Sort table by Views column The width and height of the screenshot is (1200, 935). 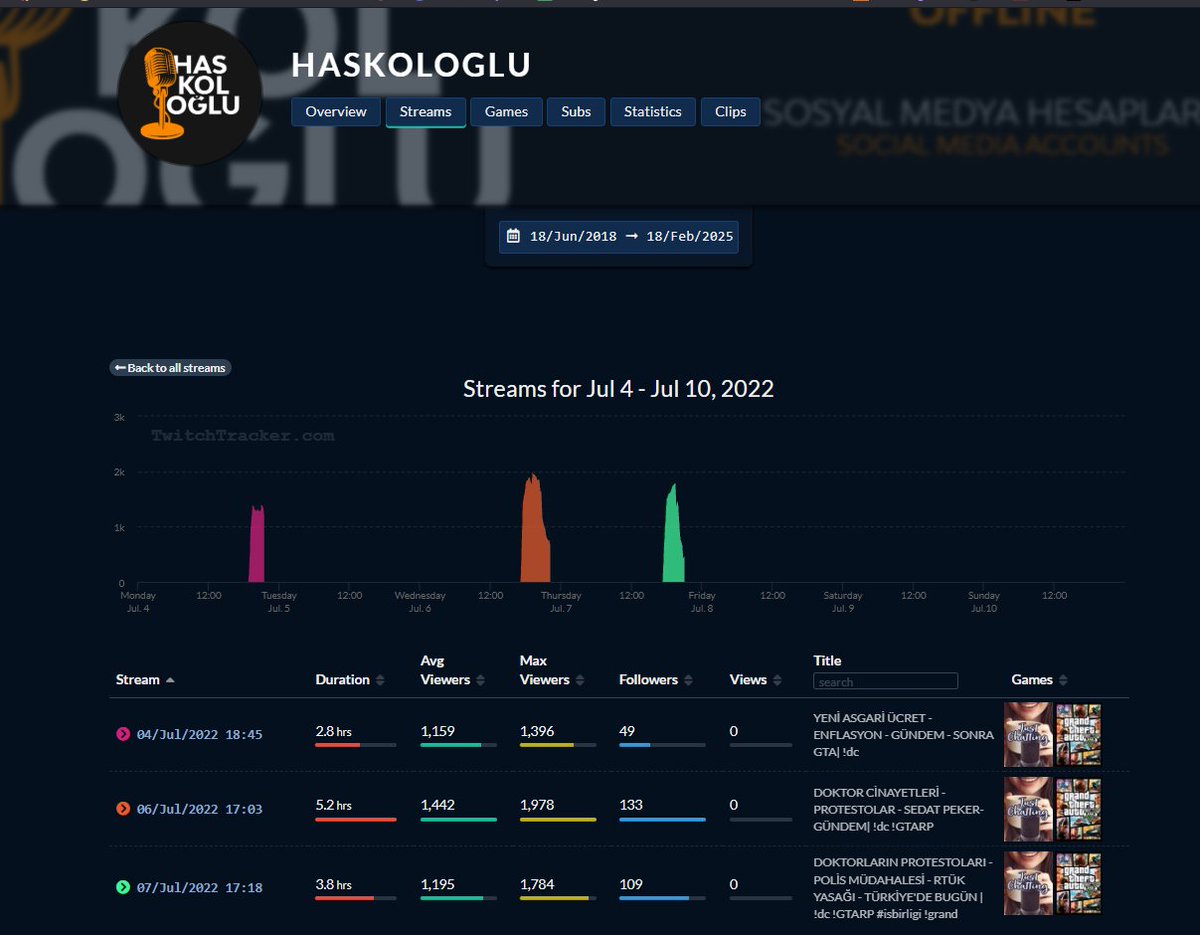[x=755, y=680]
